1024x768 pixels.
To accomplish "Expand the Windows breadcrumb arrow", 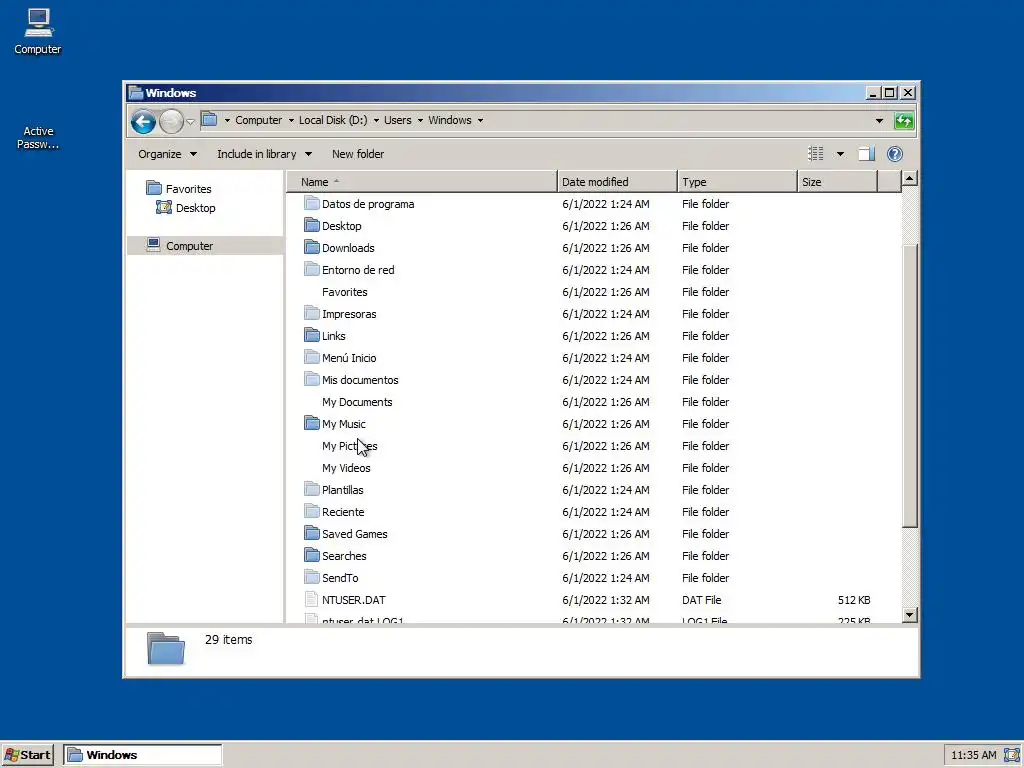I will 480,120.
